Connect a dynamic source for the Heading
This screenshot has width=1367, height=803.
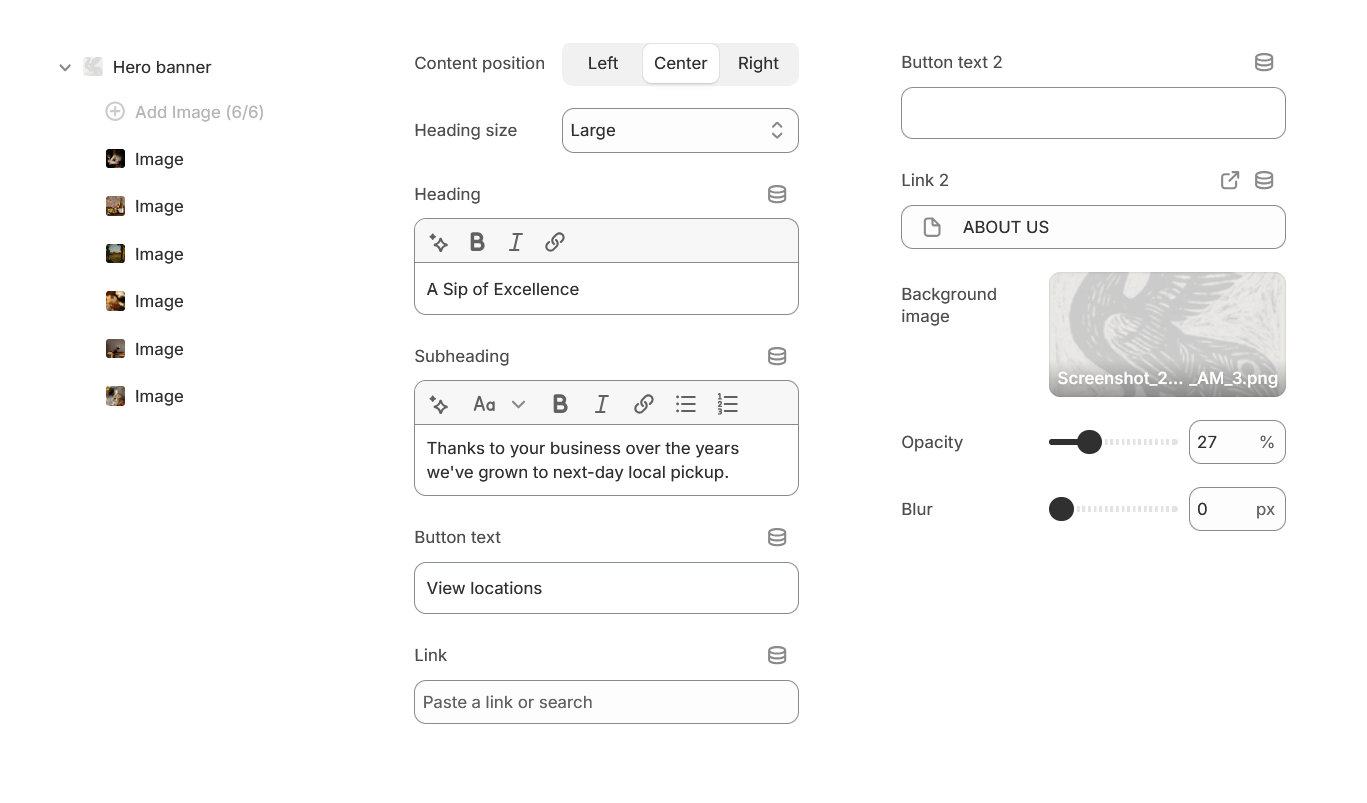pyautogui.click(x=777, y=194)
